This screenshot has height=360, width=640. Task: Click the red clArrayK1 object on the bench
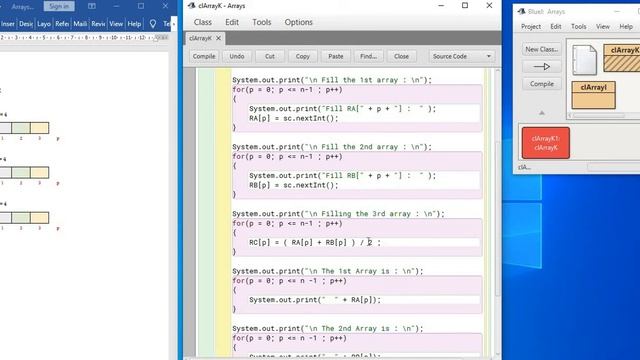[546, 143]
